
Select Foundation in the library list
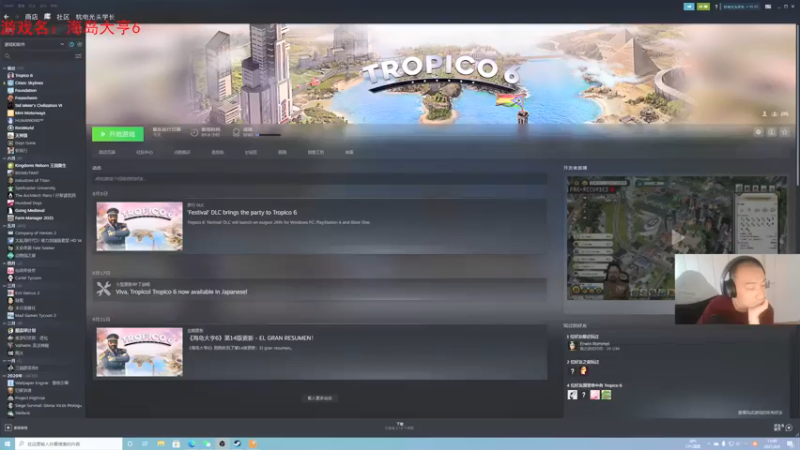tap(26, 90)
